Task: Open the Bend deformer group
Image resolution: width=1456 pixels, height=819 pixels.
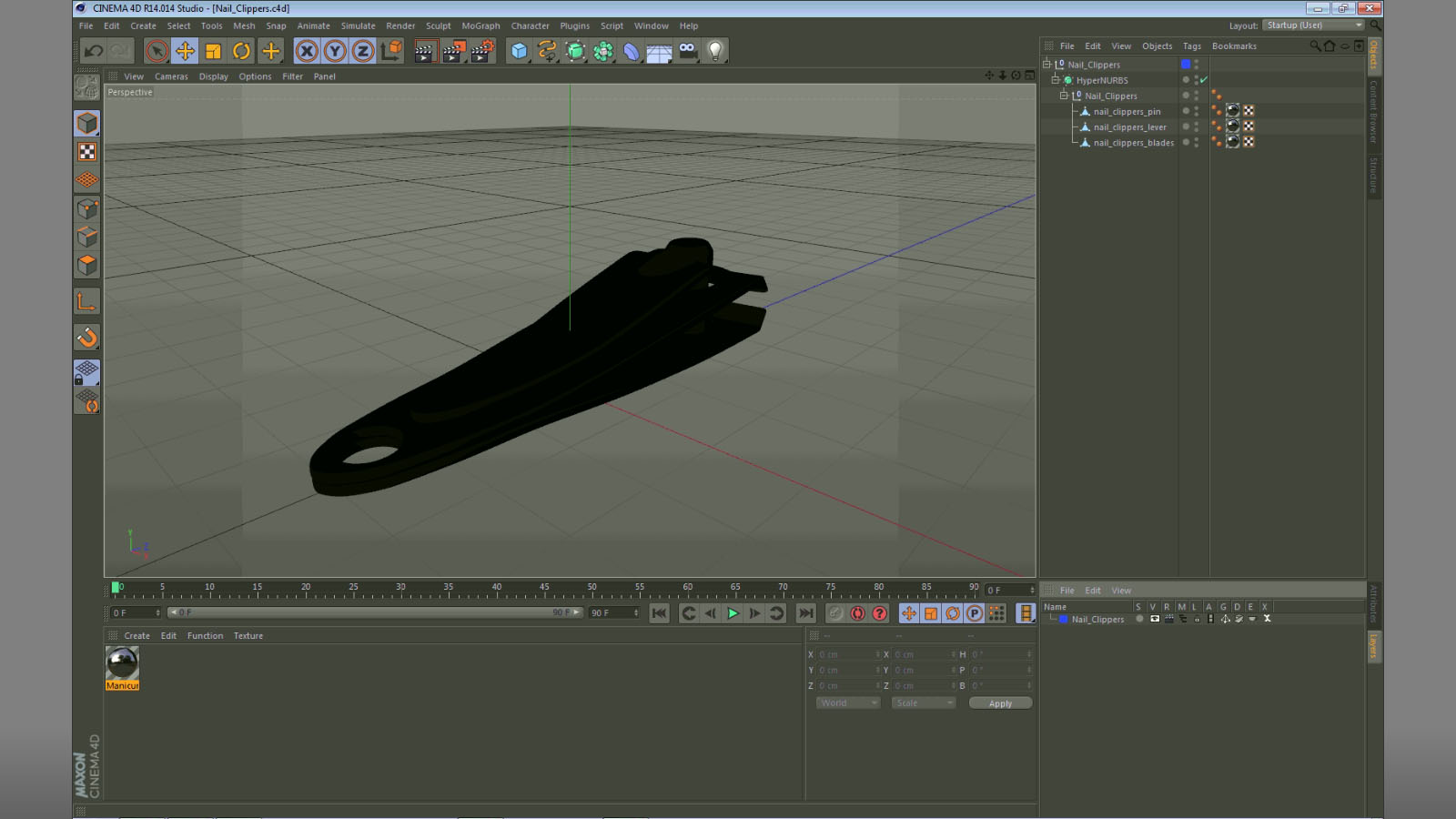Action: (632, 51)
